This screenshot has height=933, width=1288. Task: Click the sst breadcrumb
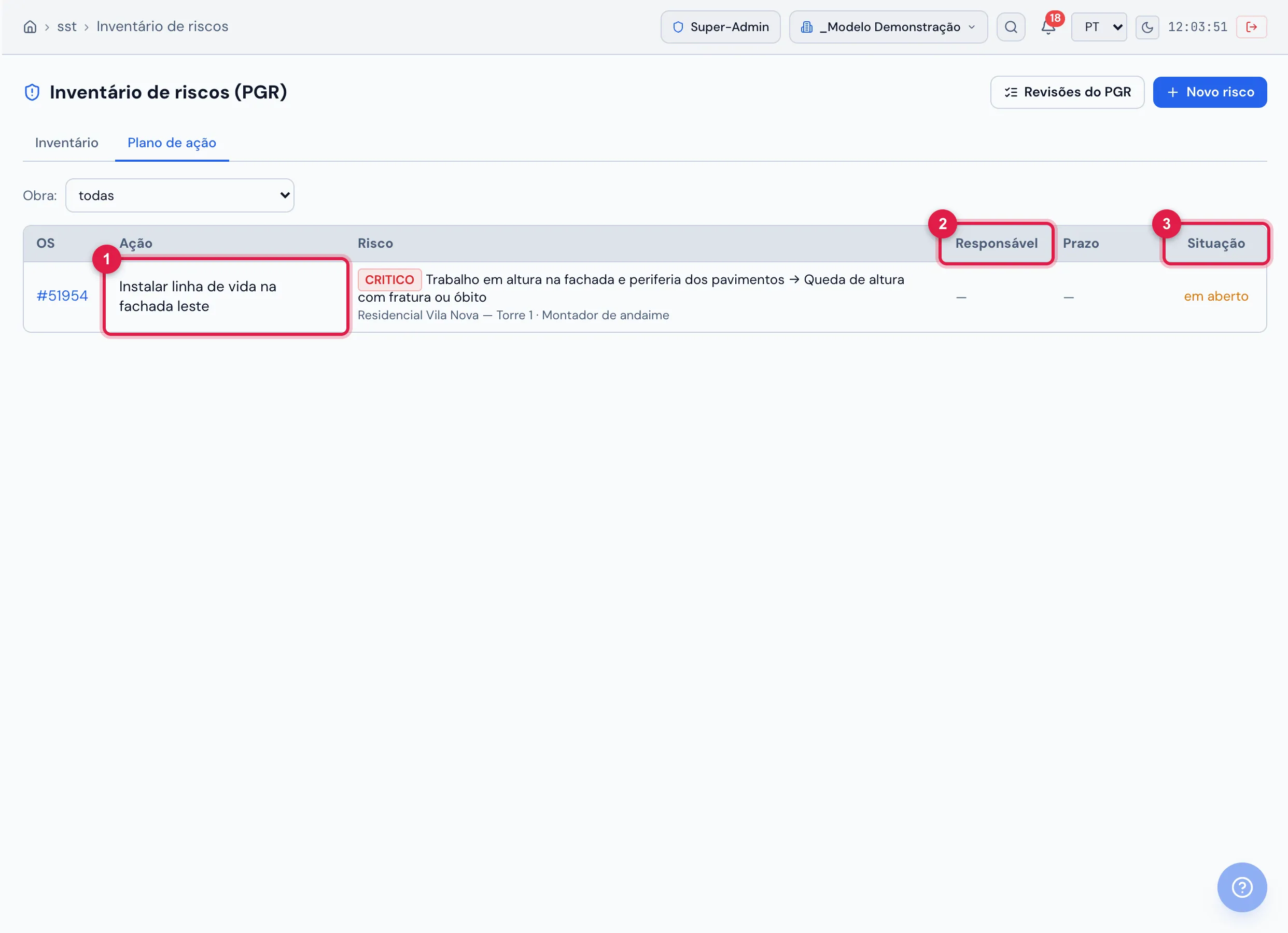tap(66, 26)
